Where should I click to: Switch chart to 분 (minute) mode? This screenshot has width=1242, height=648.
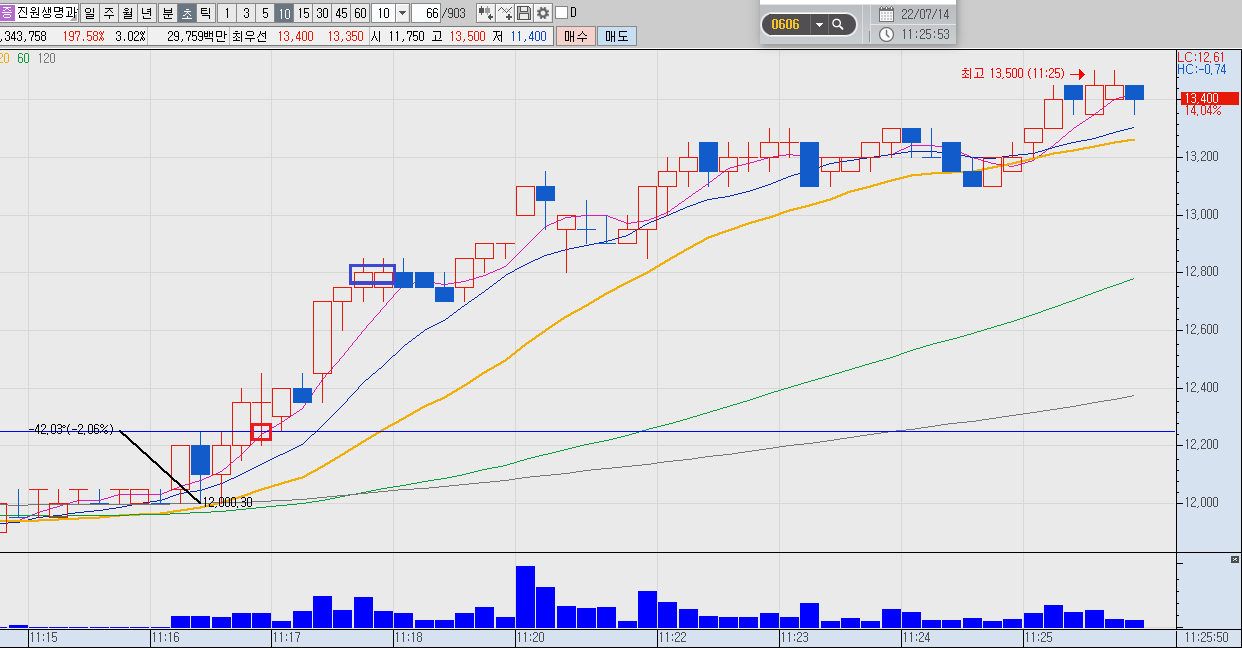point(167,13)
